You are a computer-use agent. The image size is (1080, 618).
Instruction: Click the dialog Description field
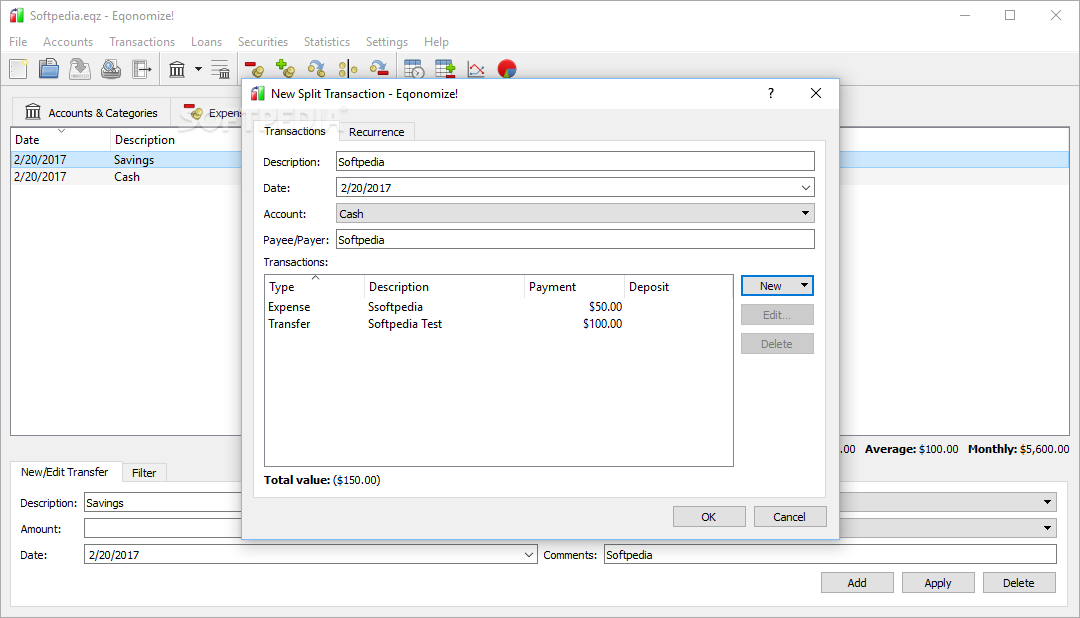pos(575,161)
